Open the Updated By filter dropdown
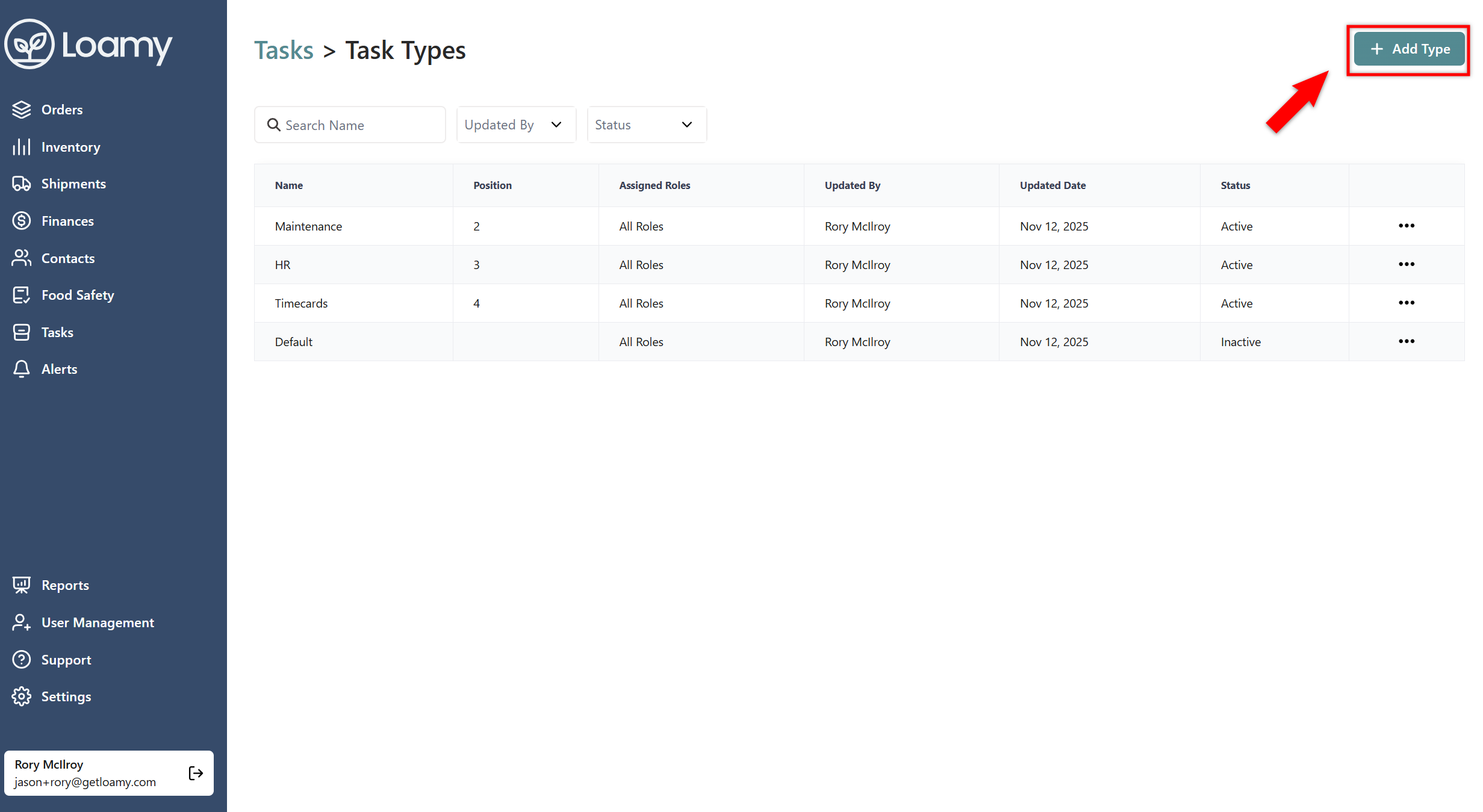 tap(515, 125)
